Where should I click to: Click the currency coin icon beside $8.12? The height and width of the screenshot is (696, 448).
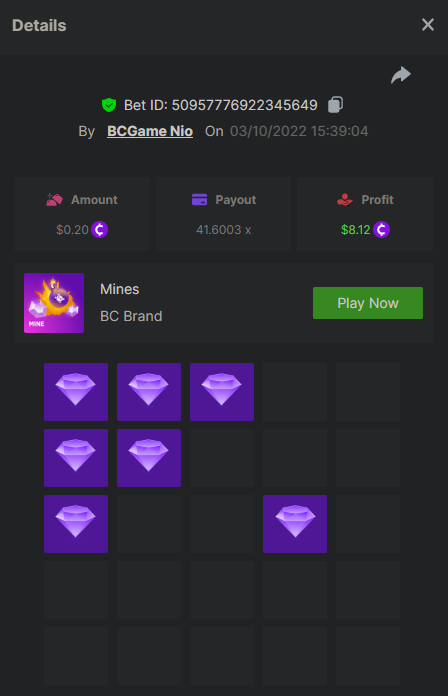click(381, 229)
